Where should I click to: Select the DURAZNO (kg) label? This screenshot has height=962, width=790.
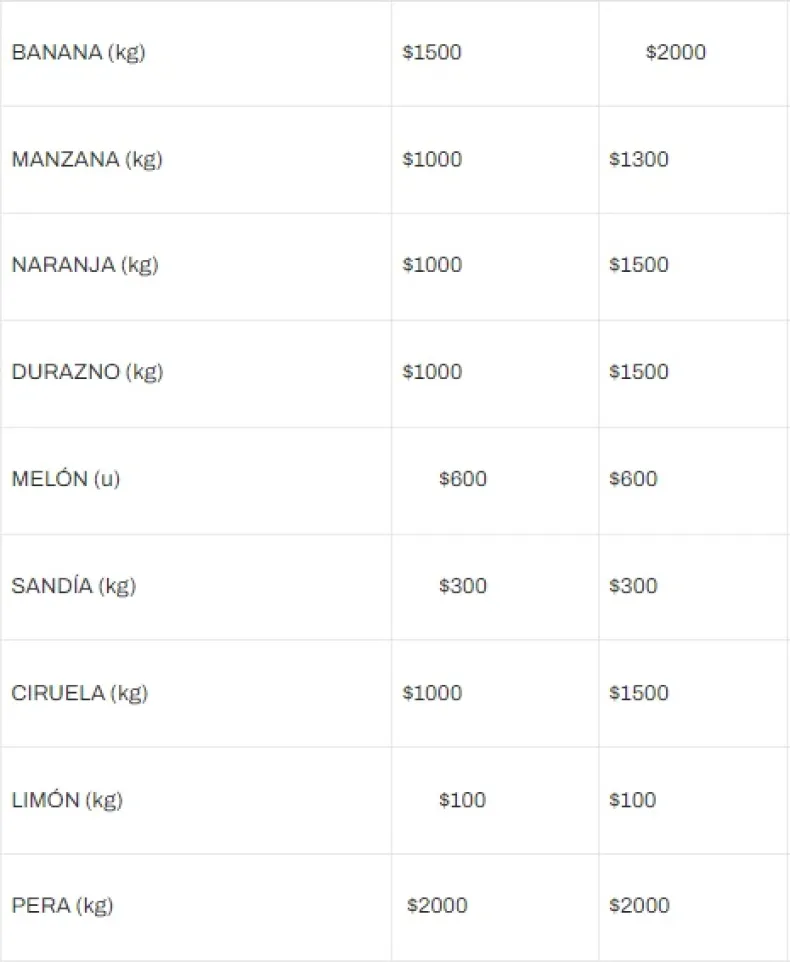(x=87, y=372)
